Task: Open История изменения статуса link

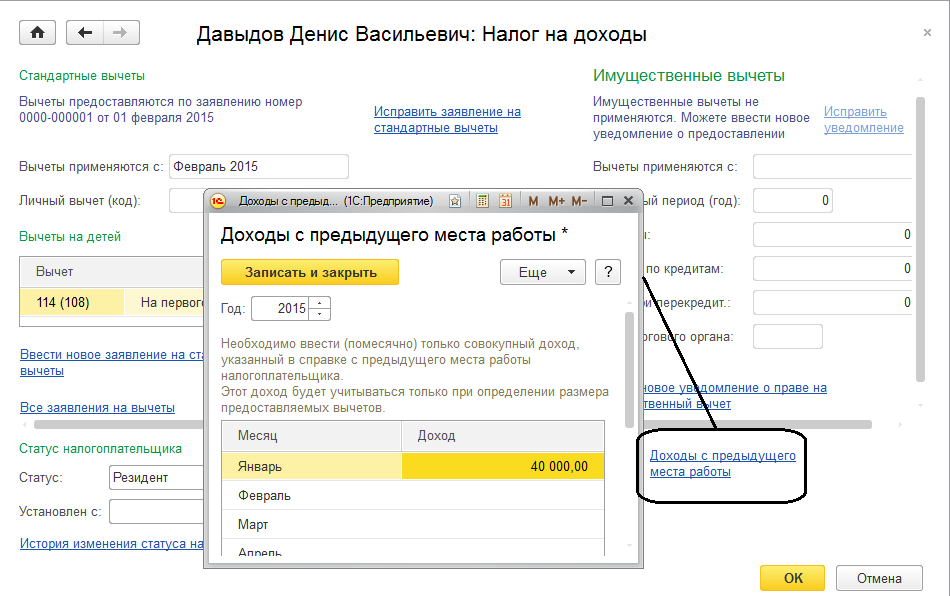Action: pos(111,543)
